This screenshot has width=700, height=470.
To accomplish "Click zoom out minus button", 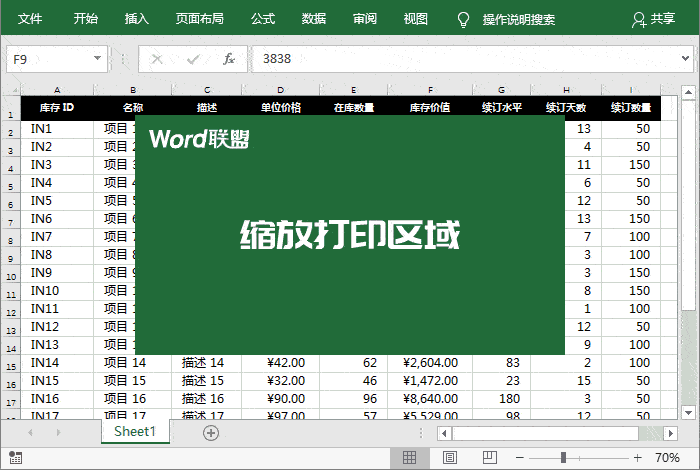I will click(x=519, y=458).
